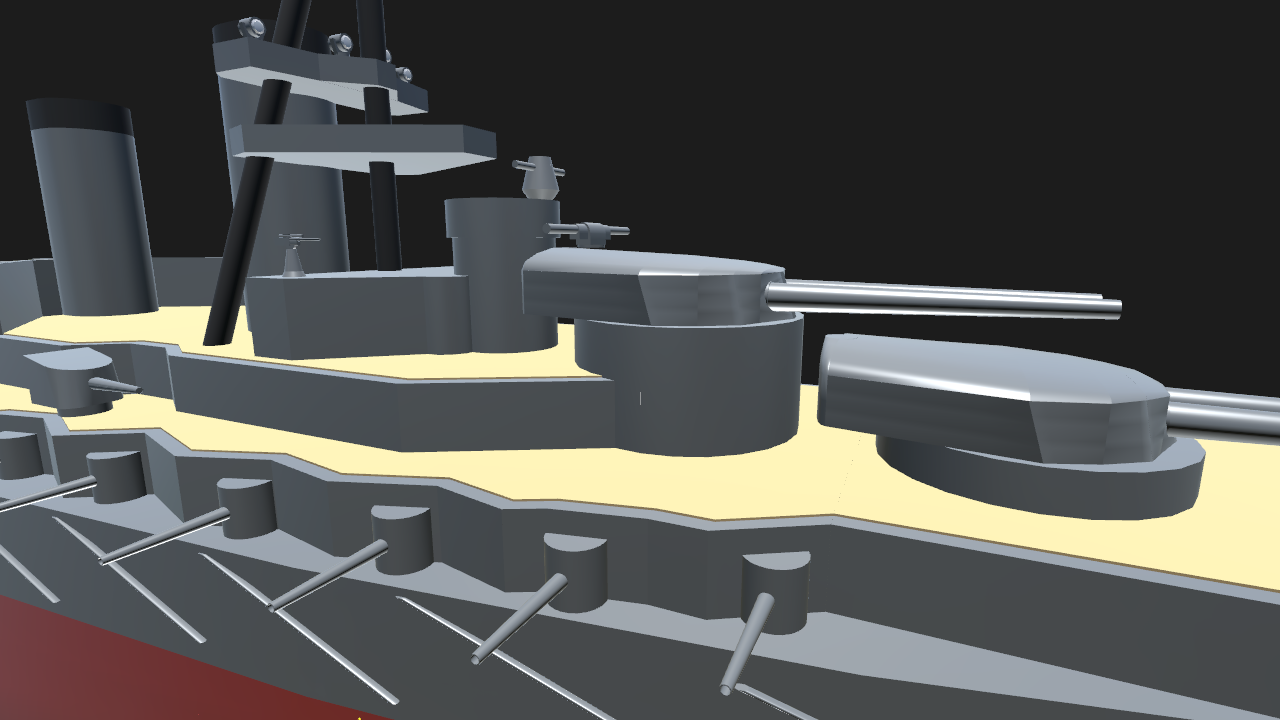Select the black-topped smokestack on the ship

(x=92, y=207)
